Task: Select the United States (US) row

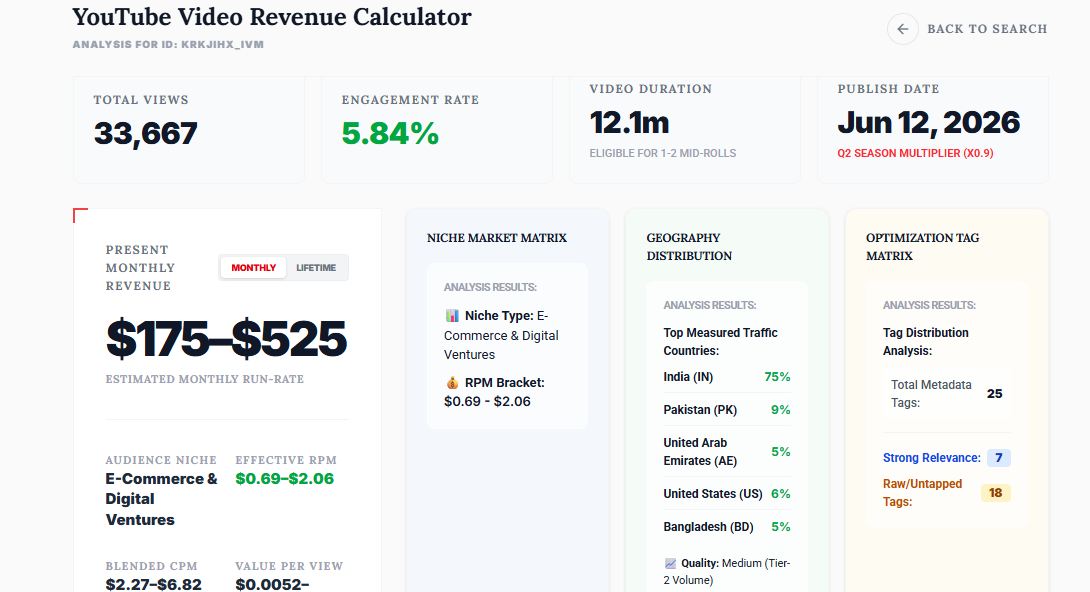Action: point(726,493)
